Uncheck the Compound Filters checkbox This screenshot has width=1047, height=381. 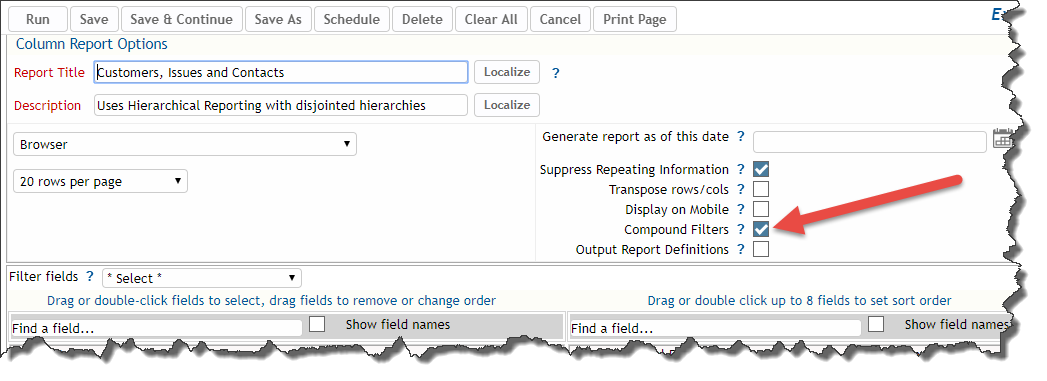click(x=761, y=229)
